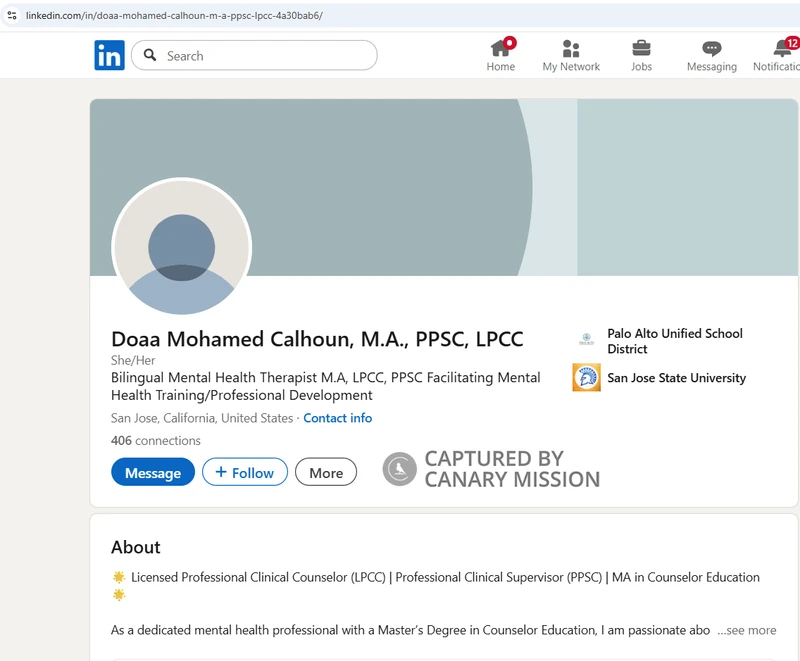Open the Contact info link

pyautogui.click(x=337, y=418)
